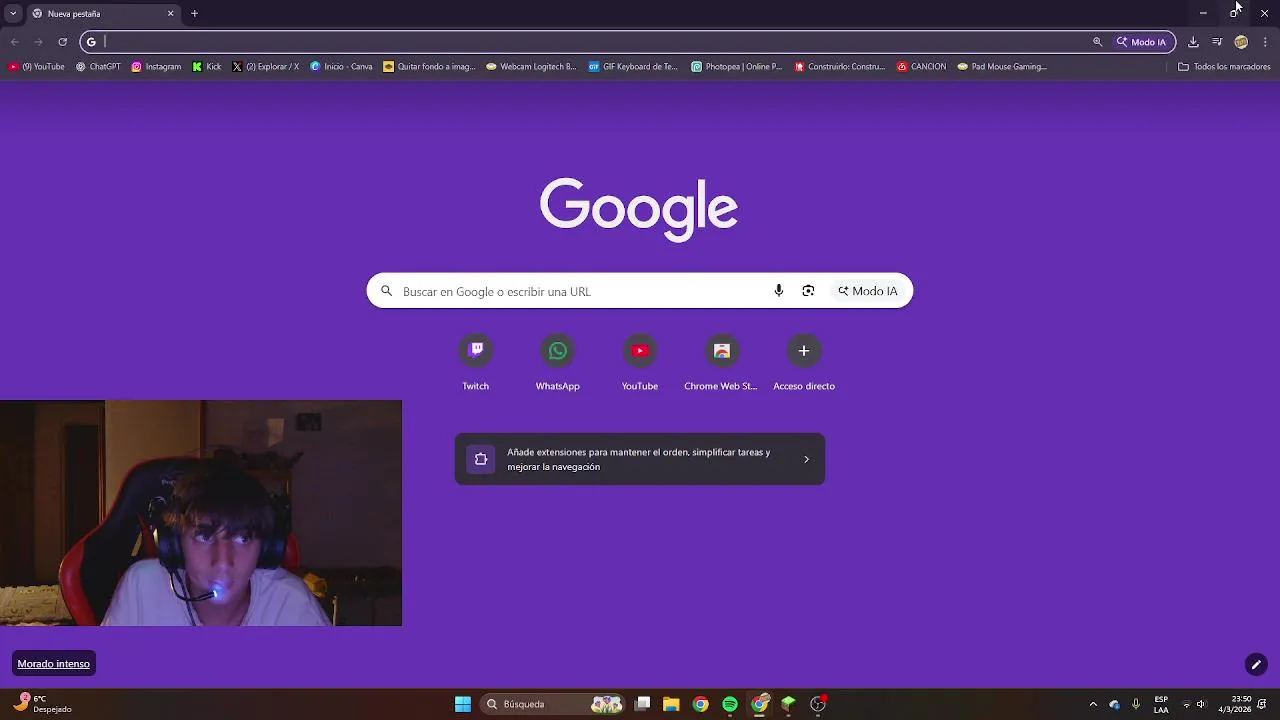The height and width of the screenshot is (720, 1280).
Task: Show hidden system tray icons
Action: [1092, 704]
